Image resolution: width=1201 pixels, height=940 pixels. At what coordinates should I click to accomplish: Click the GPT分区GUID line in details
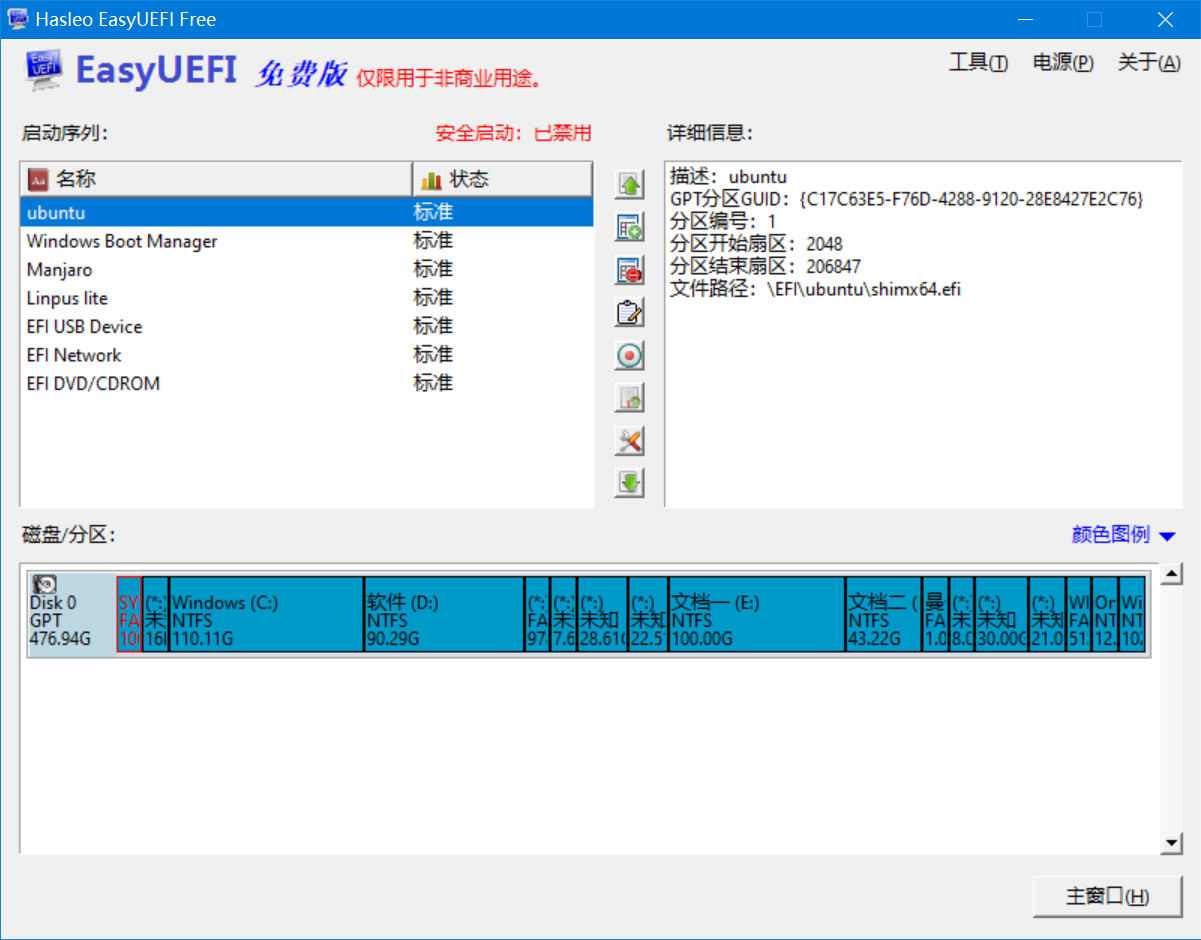pos(906,199)
